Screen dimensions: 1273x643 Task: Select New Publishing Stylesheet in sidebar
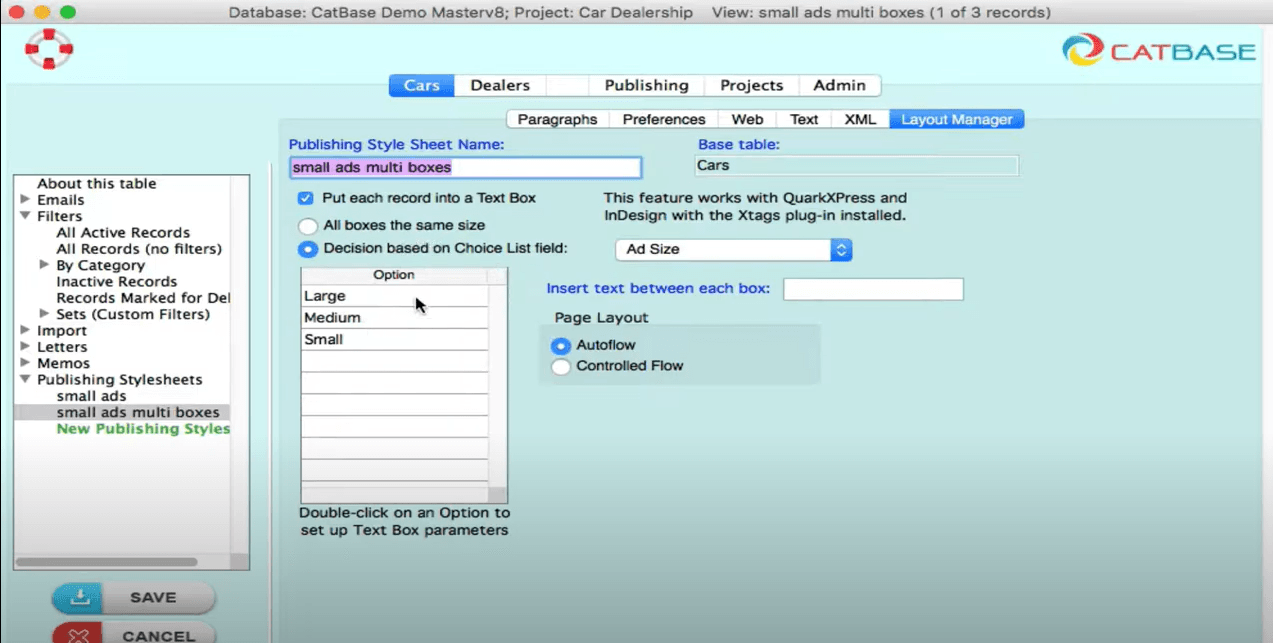[143, 428]
